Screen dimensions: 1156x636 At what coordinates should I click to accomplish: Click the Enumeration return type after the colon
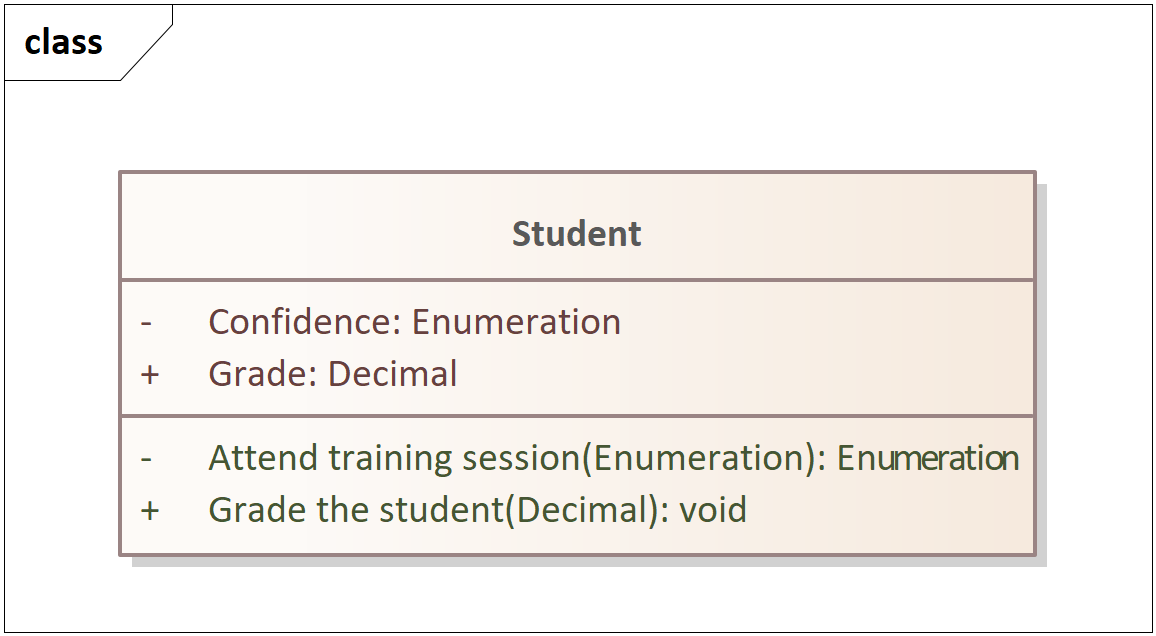pyautogui.click(x=928, y=458)
